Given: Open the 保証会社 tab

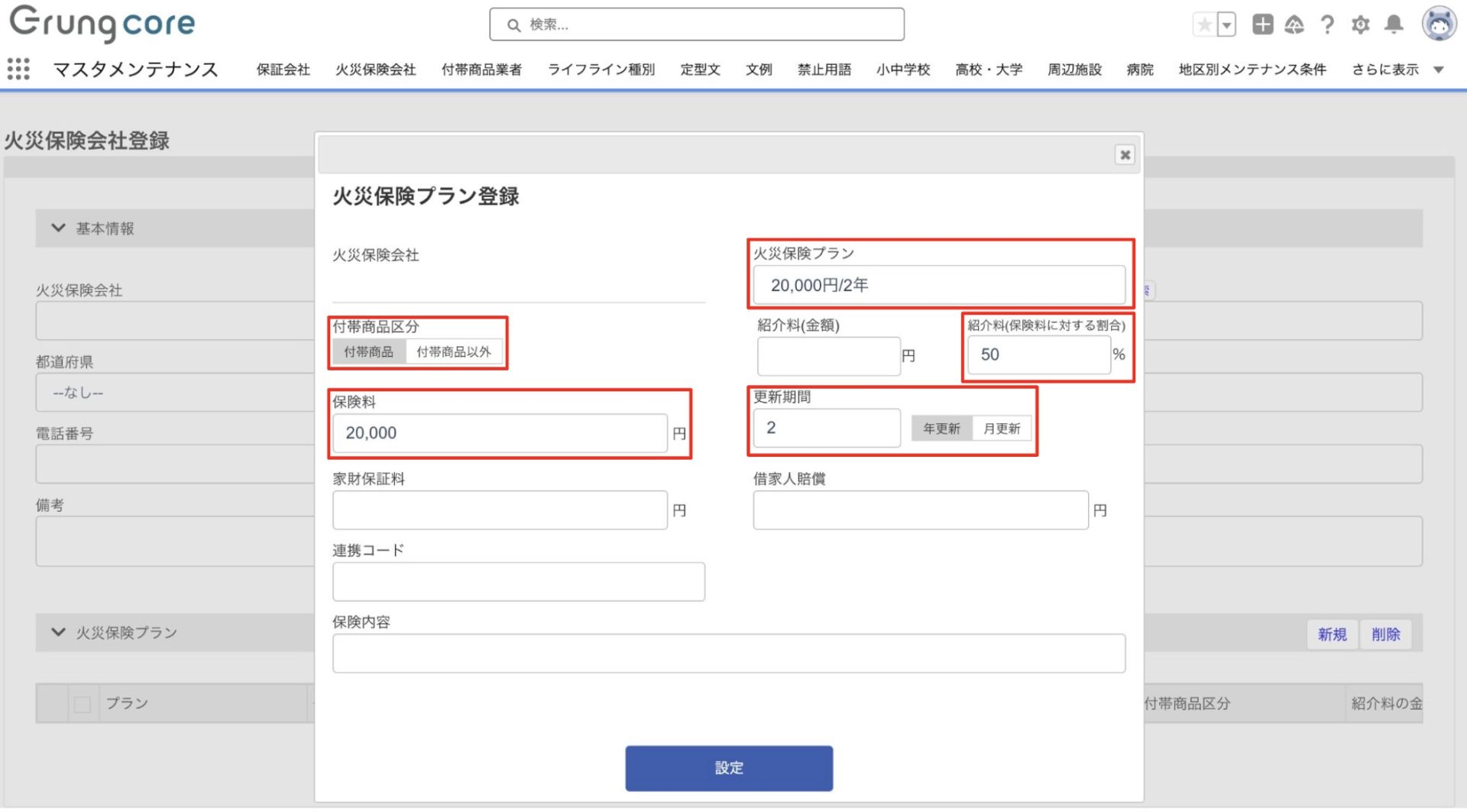Looking at the screenshot, I should pyautogui.click(x=283, y=70).
